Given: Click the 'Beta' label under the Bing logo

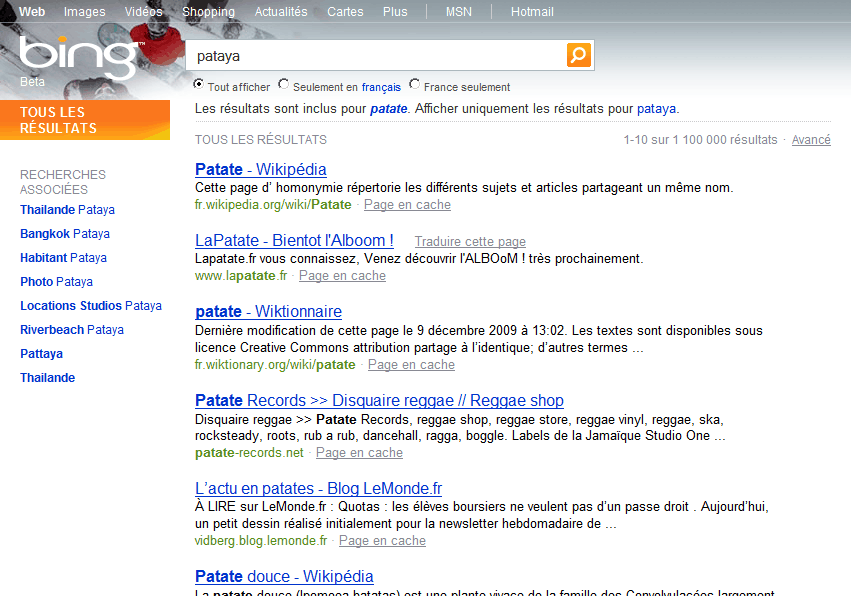Looking at the screenshot, I should pyautogui.click(x=33, y=82).
